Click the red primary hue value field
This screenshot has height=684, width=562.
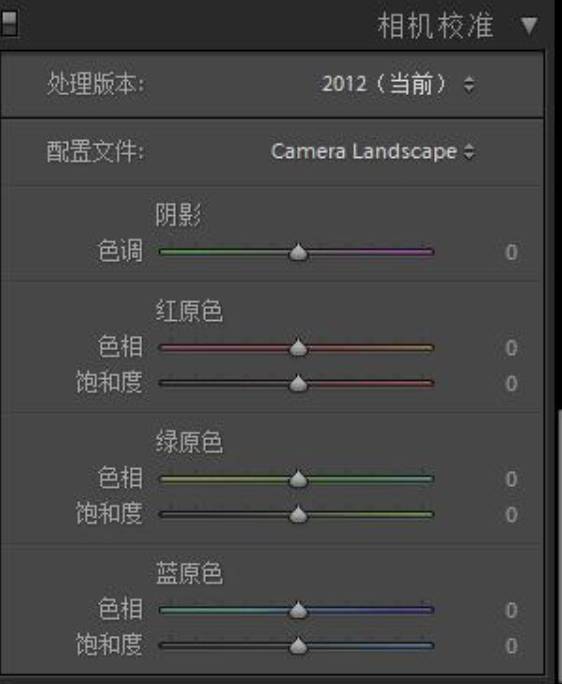tap(511, 348)
